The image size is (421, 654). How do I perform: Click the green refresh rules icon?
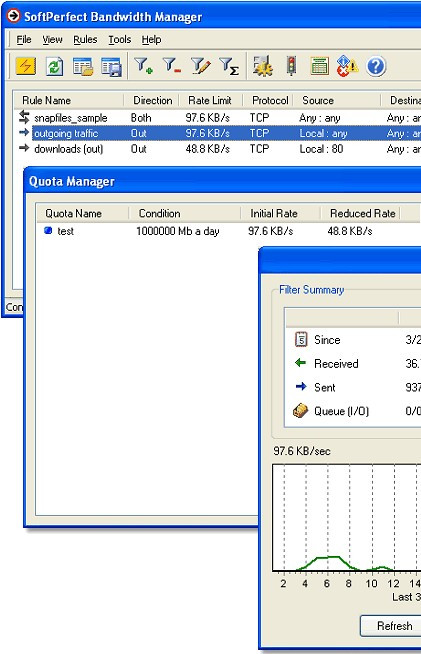point(54,66)
